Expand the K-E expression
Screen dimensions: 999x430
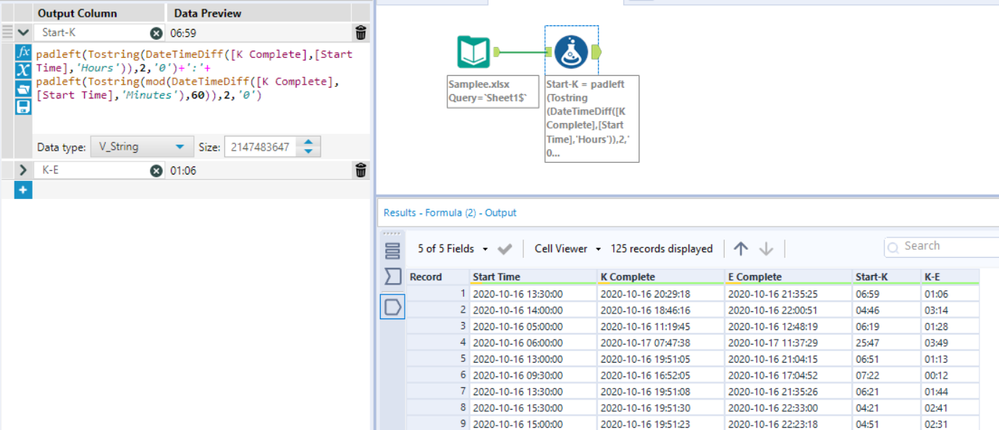point(23,170)
